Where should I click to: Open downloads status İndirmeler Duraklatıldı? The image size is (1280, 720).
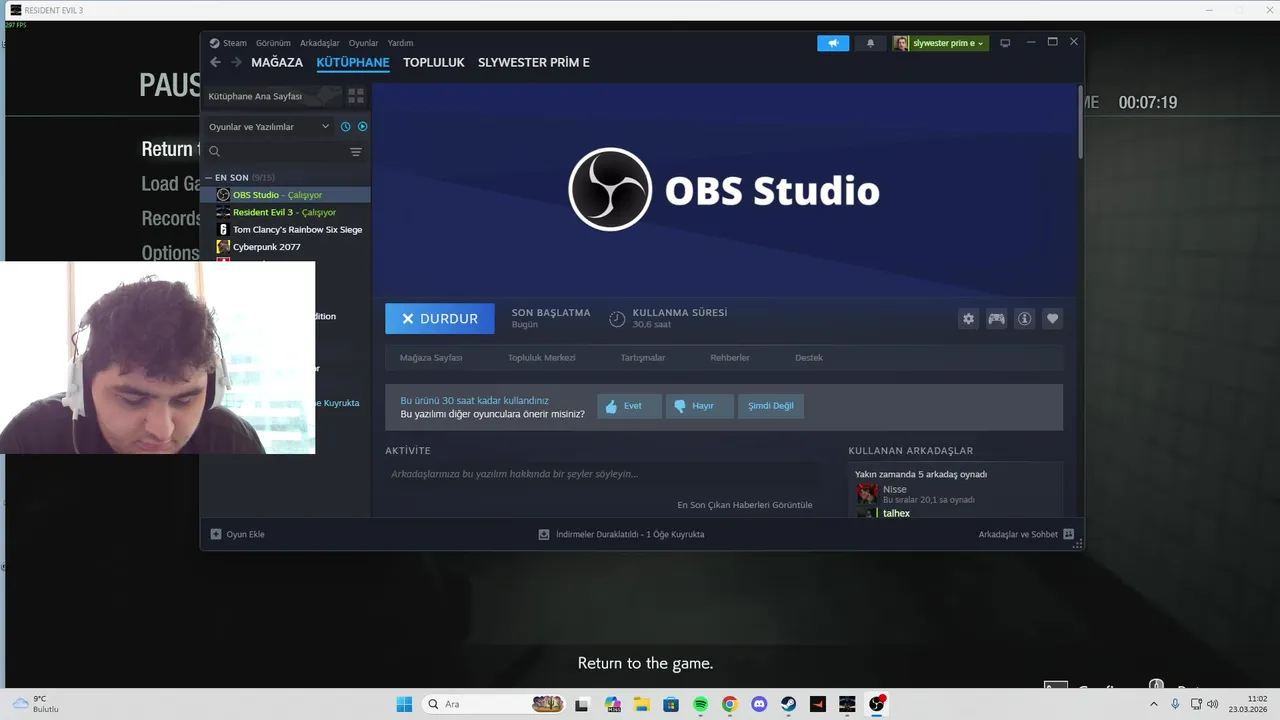(x=621, y=534)
